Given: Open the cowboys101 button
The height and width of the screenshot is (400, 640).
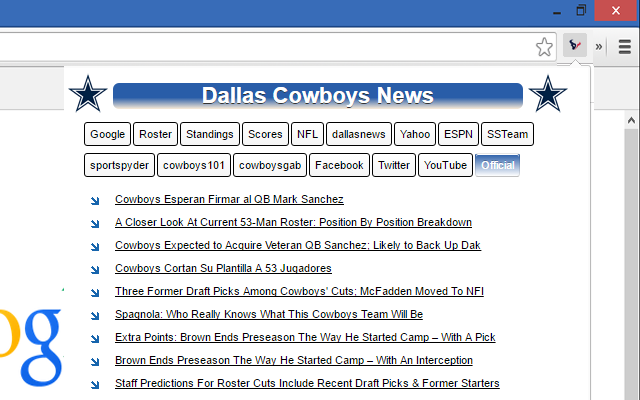Looking at the screenshot, I should pyautogui.click(x=194, y=165).
